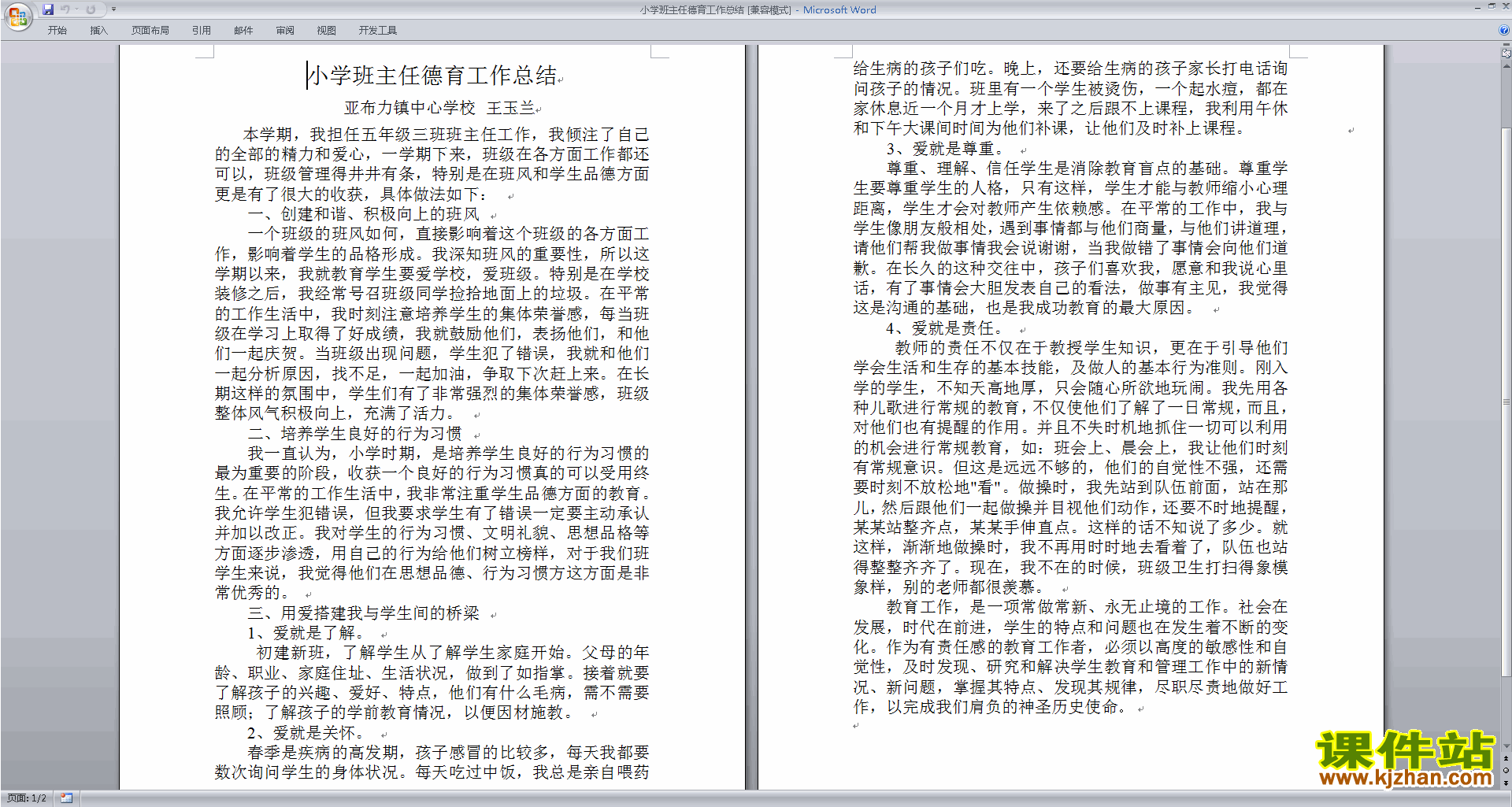Go to the 邮件 tab
1512x807 pixels.
[x=243, y=30]
